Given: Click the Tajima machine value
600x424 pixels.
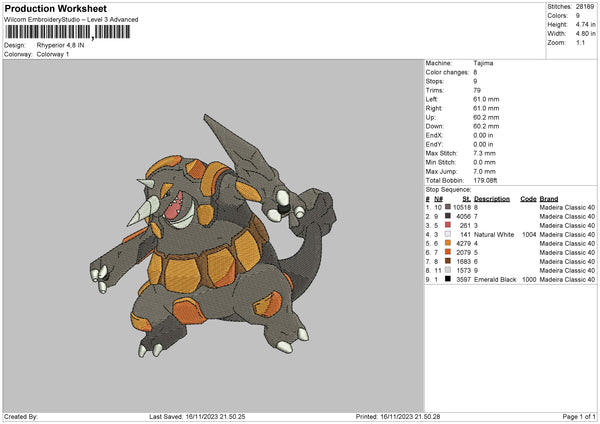Looking at the screenshot, I should 483,63.
